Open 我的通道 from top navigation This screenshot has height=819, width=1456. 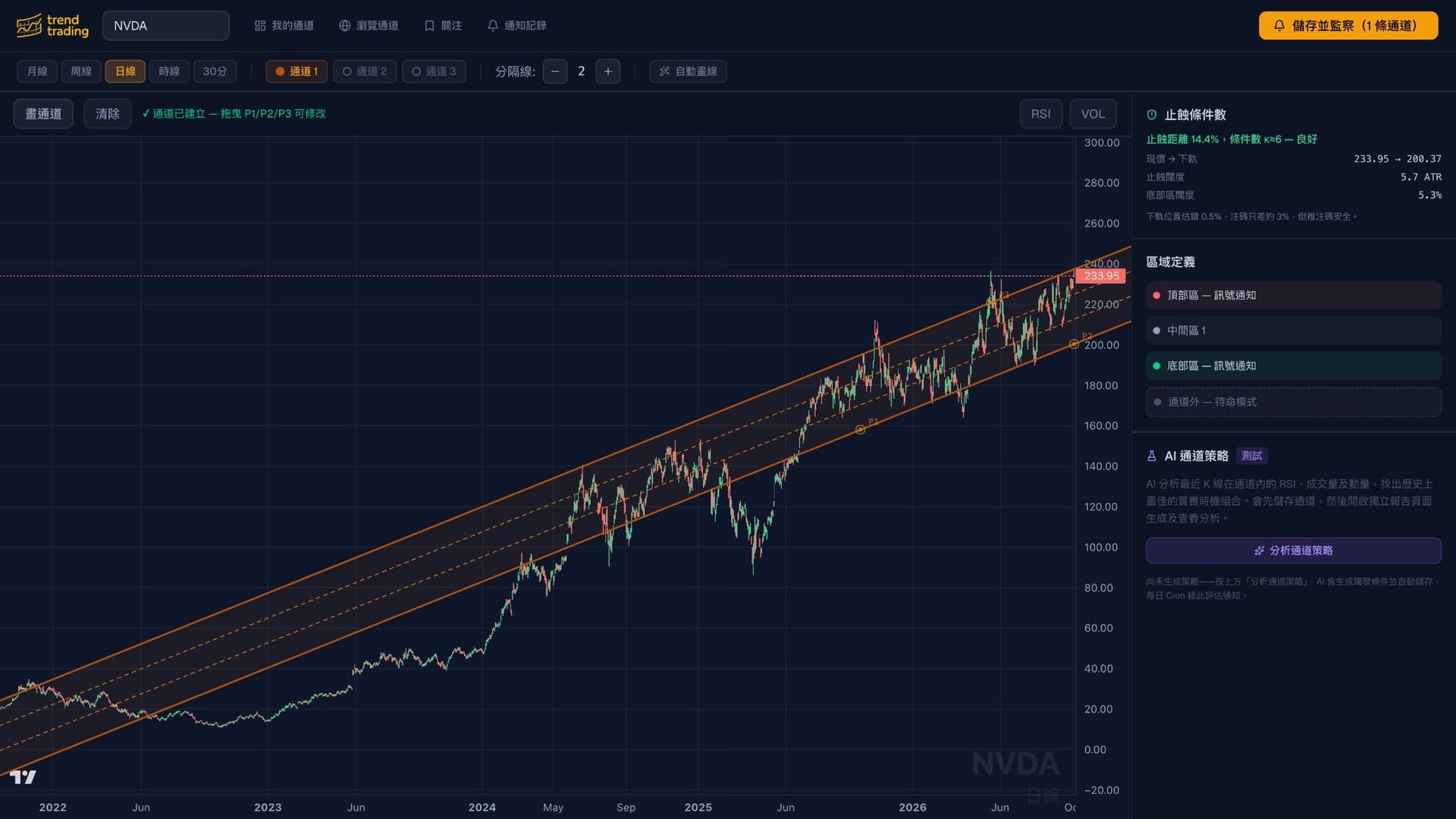tap(284, 26)
